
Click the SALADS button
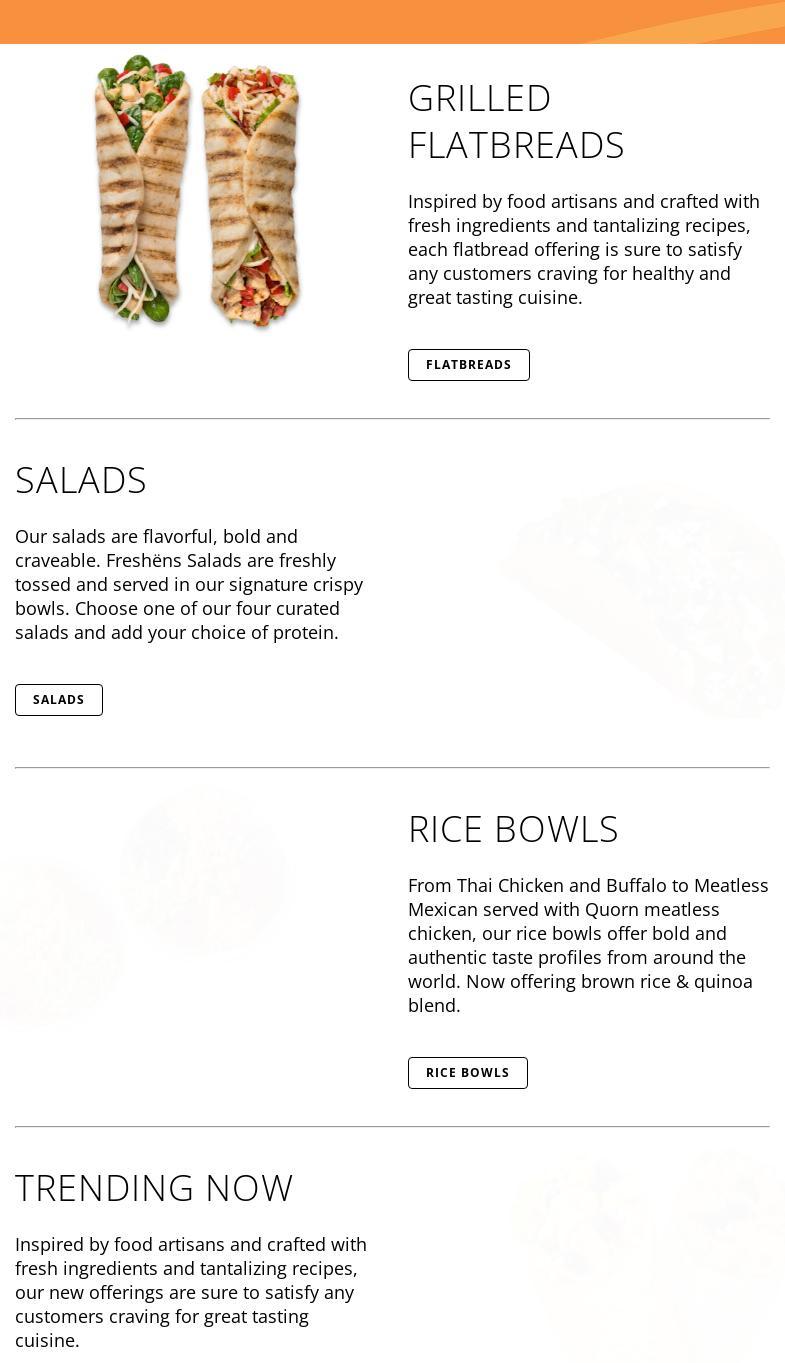(58, 699)
